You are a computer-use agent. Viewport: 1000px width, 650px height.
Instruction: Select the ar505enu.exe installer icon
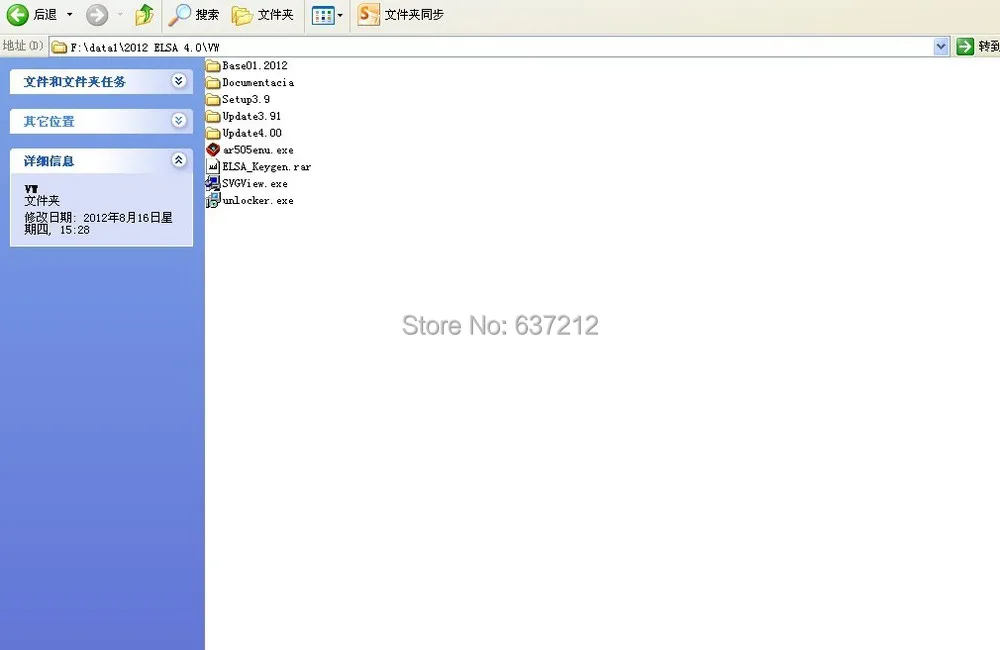coord(213,149)
